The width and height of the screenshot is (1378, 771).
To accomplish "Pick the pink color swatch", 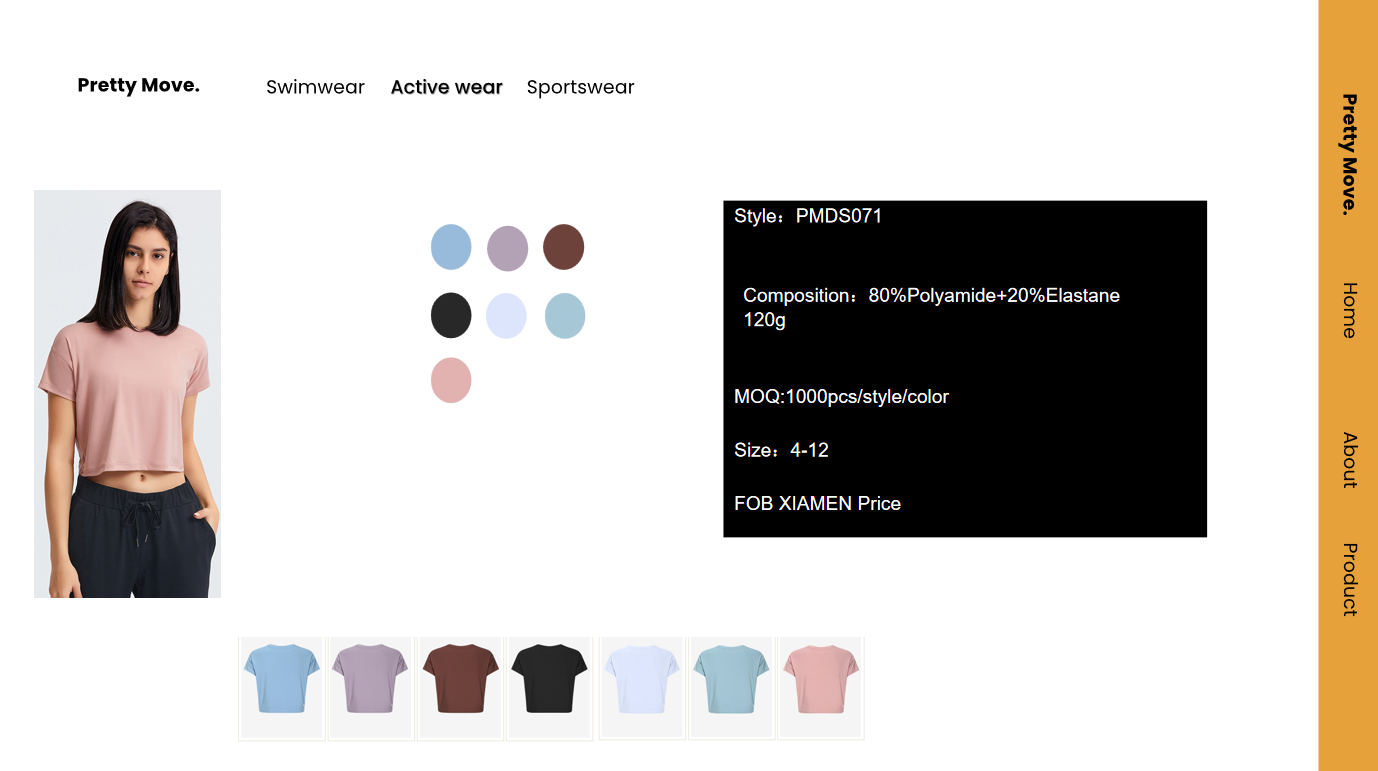I will point(451,380).
